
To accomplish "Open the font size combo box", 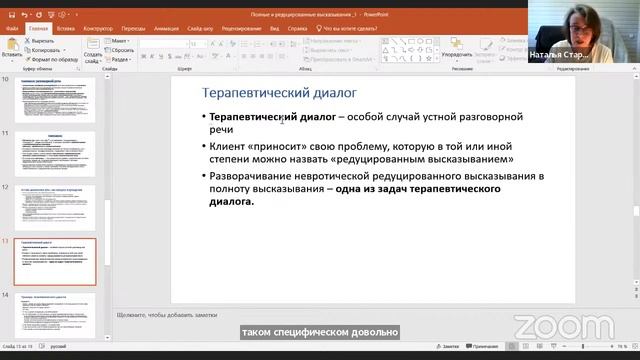I will coord(198,44).
